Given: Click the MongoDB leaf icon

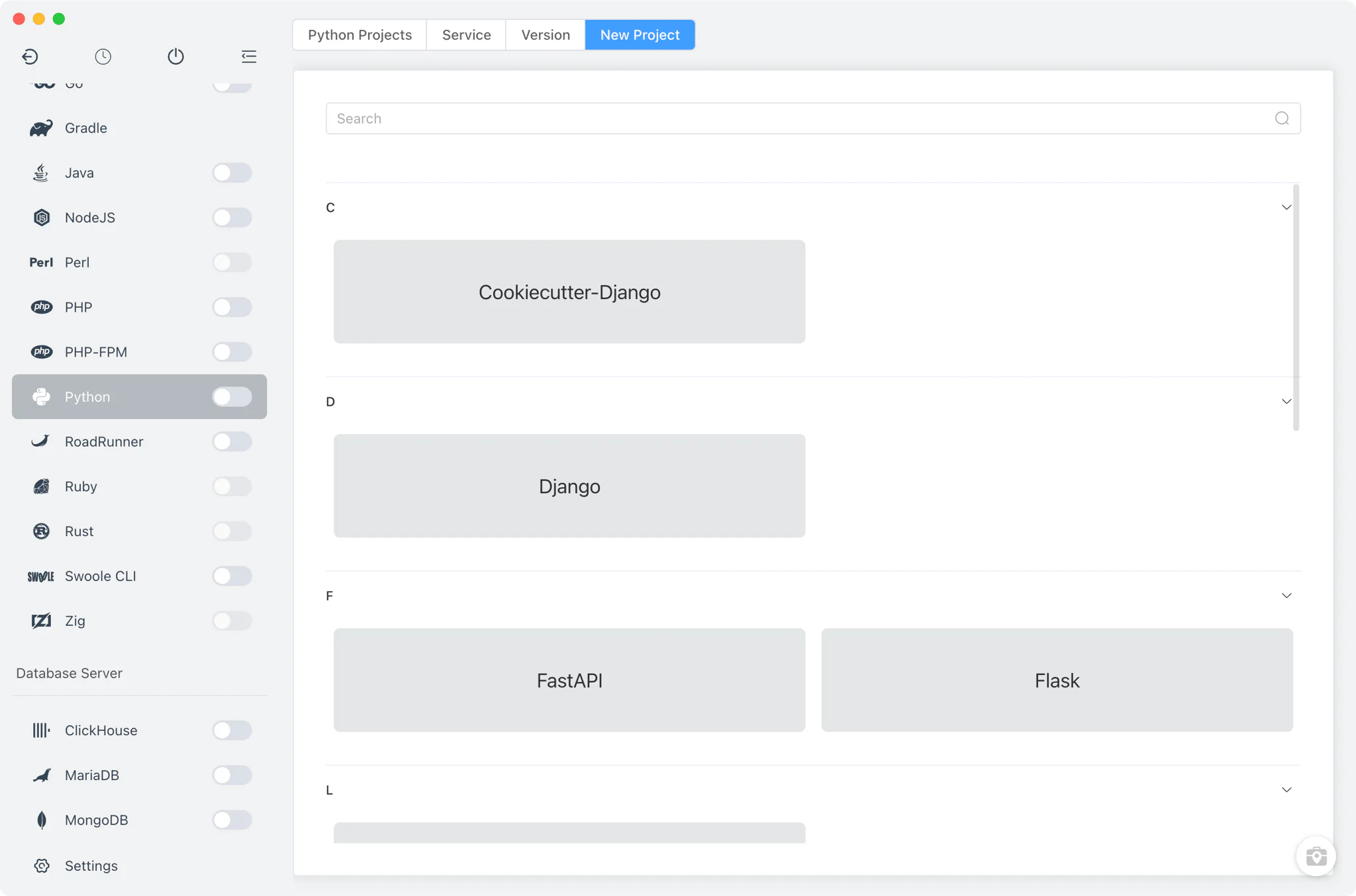Looking at the screenshot, I should click(x=41, y=820).
